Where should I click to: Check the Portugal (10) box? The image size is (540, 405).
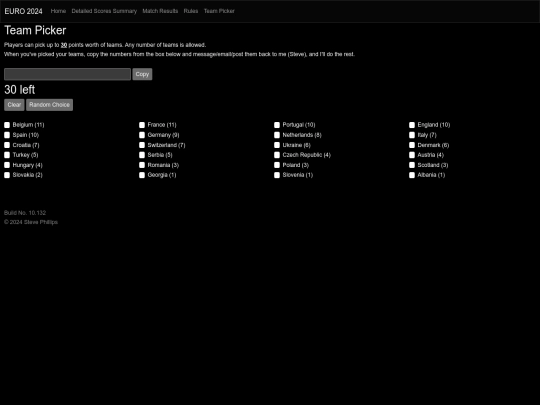[x=277, y=125]
